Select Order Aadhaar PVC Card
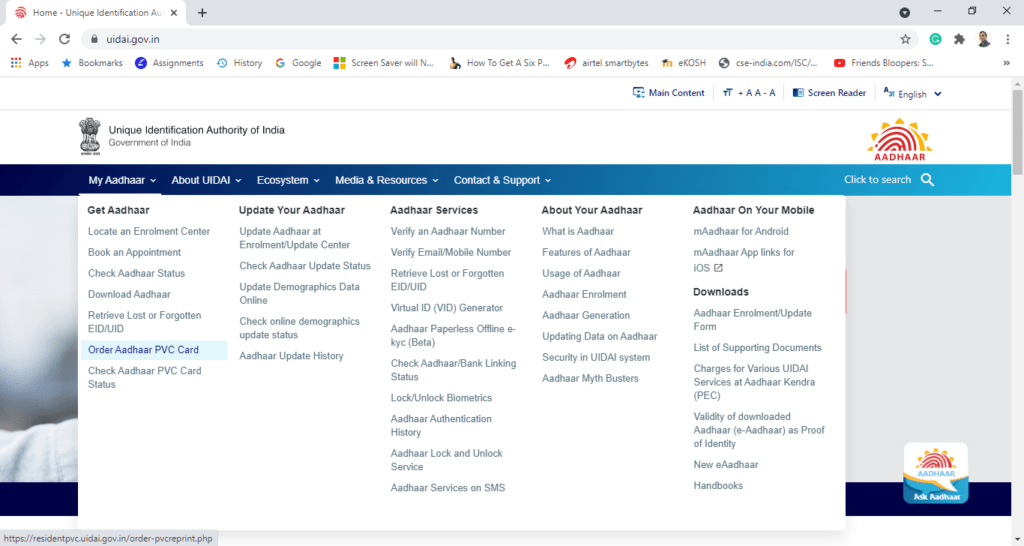Screen dimensions: 1024x546 point(143,350)
